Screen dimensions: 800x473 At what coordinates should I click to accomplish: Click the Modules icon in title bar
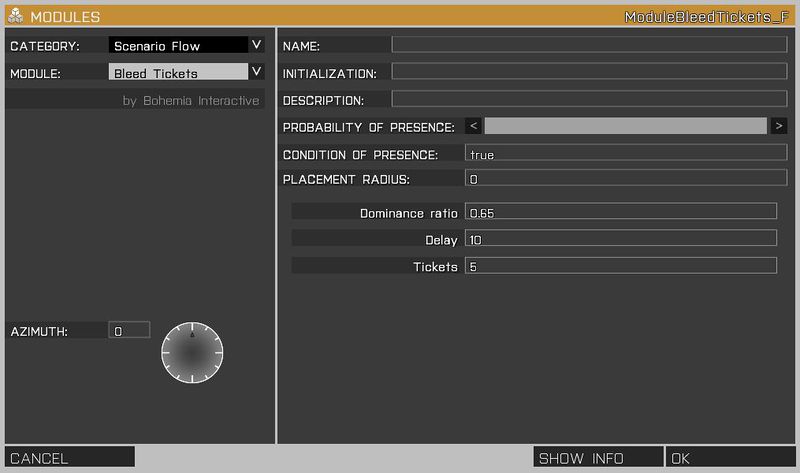click(16, 17)
